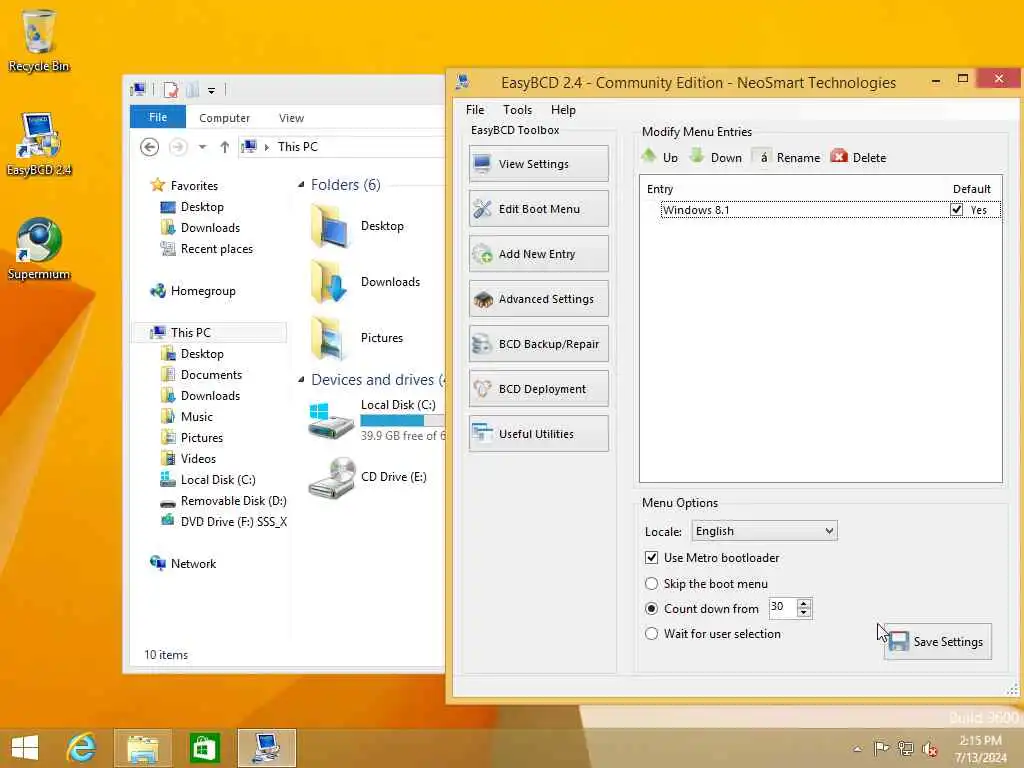
Task: Select Wait for user selection option
Action: click(x=651, y=633)
